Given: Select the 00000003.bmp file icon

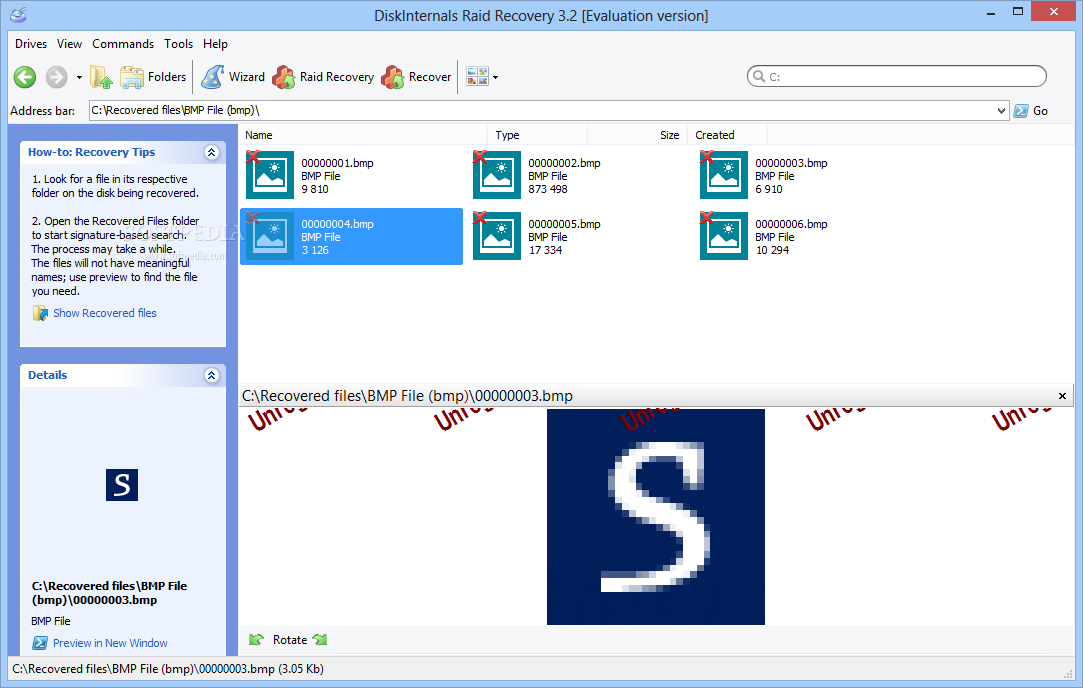Looking at the screenshot, I should [x=723, y=175].
